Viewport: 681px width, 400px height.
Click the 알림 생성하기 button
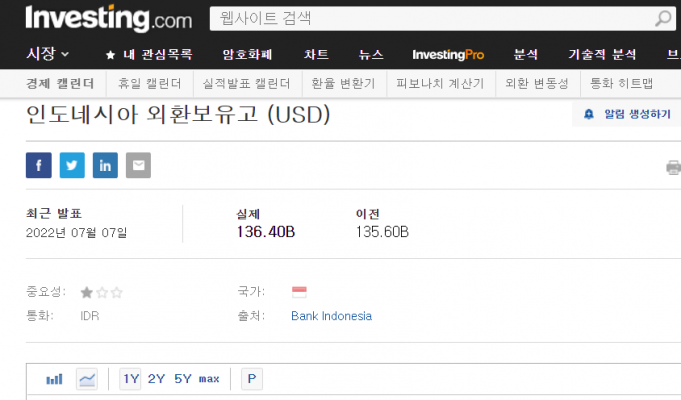pos(627,114)
